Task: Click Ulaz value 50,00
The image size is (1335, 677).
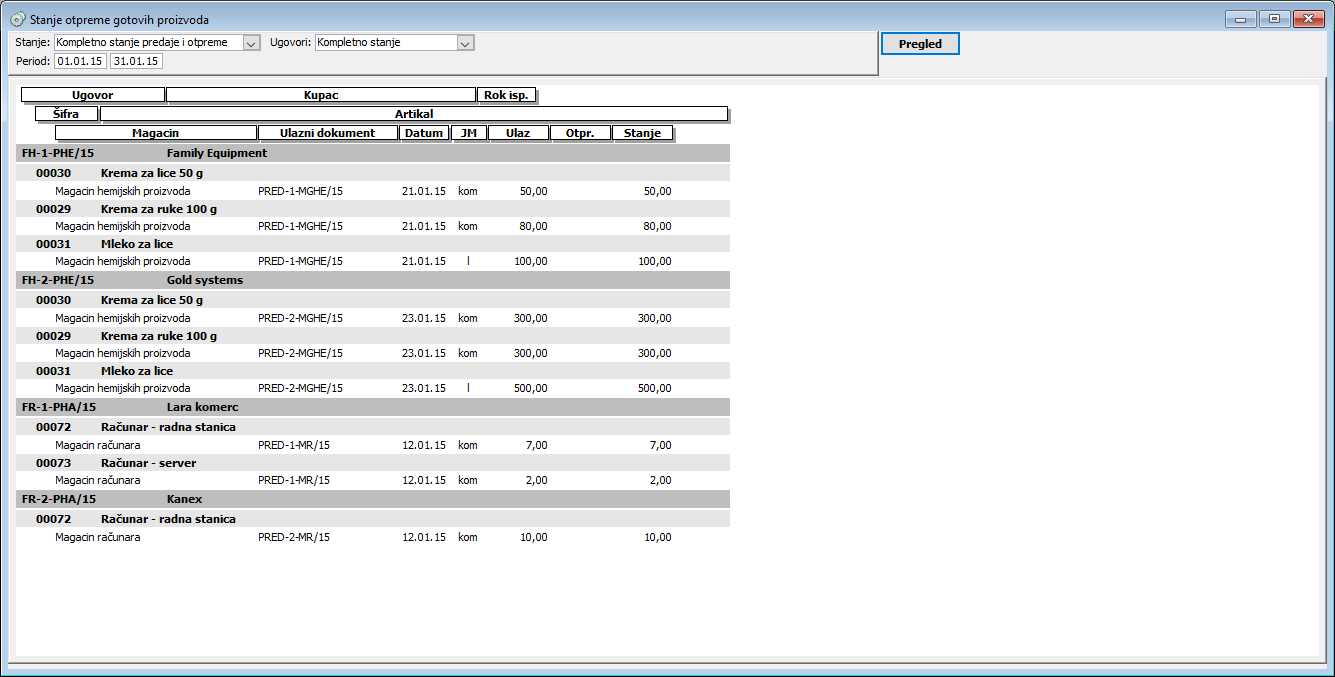Action: coord(534,191)
